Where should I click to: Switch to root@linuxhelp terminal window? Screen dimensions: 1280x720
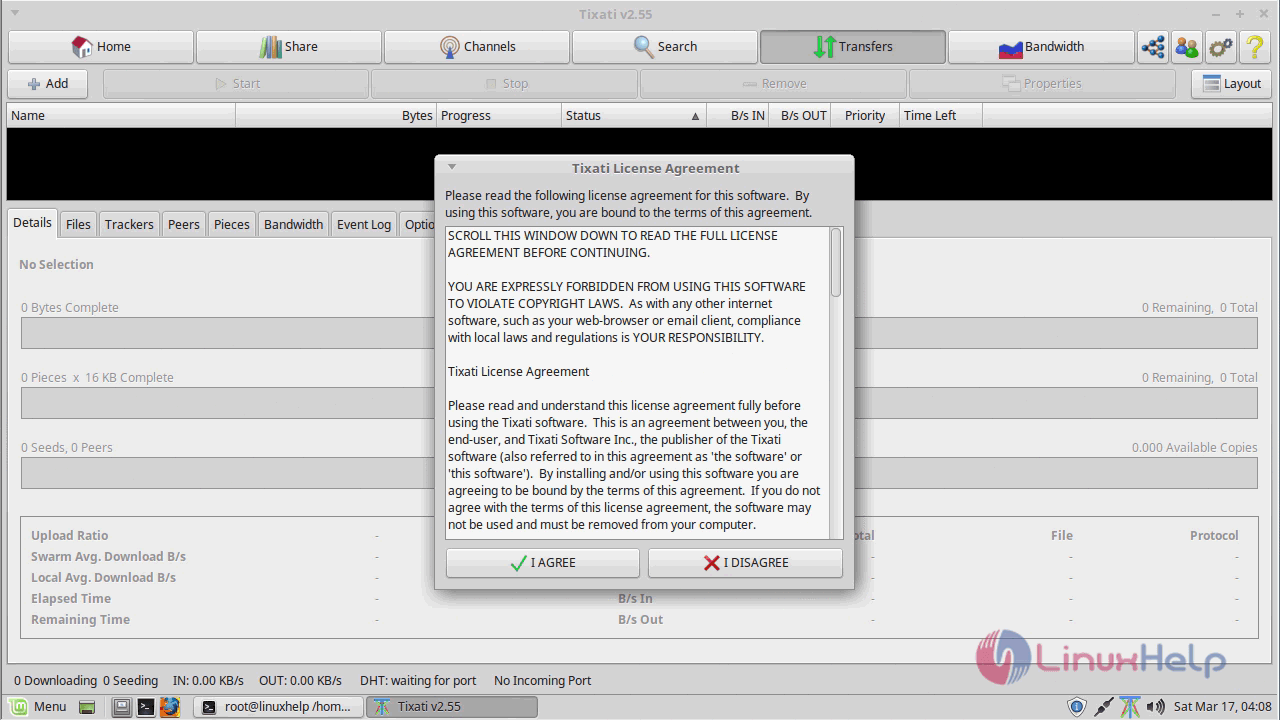click(277, 707)
